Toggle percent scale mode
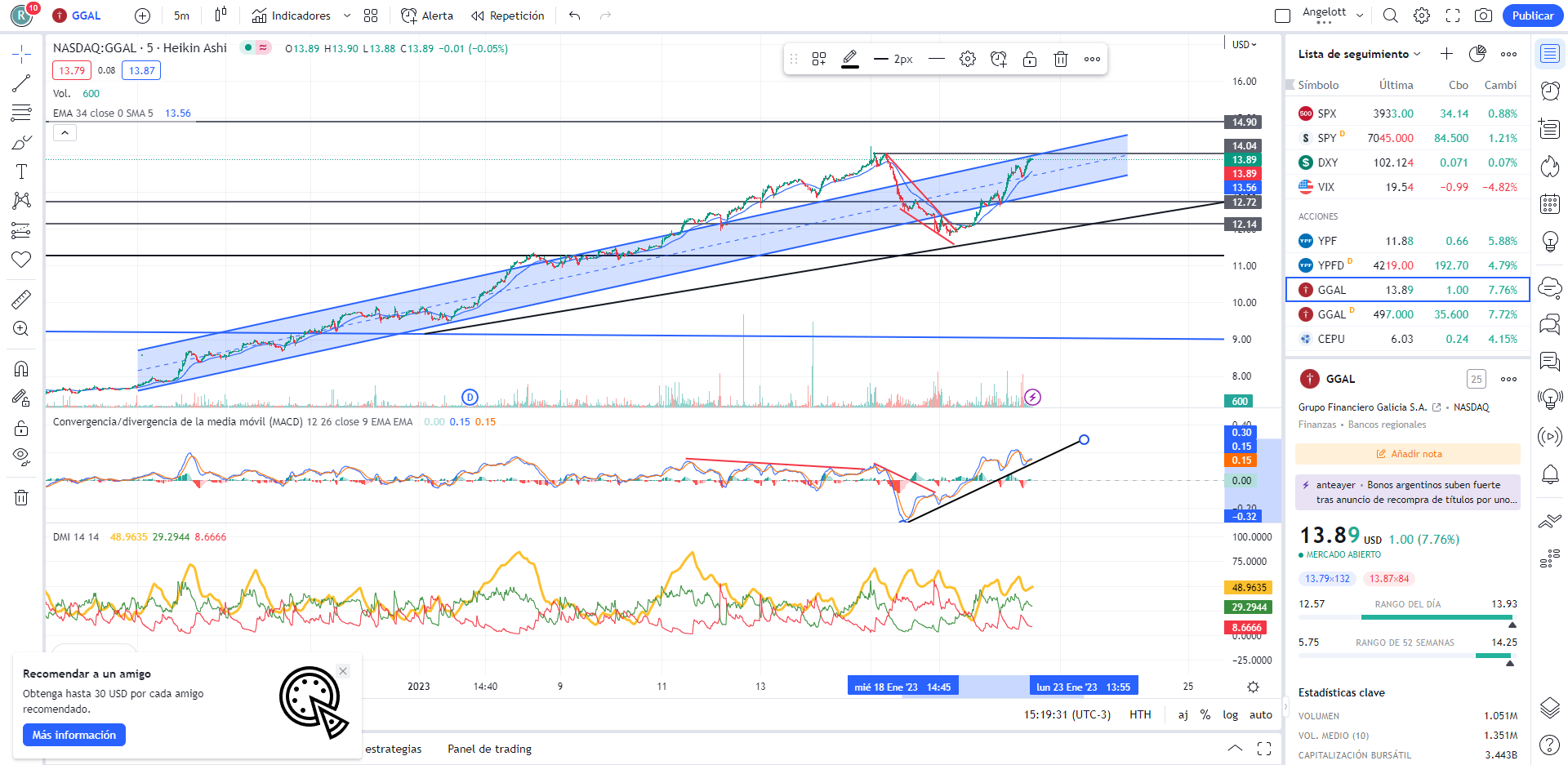 coord(1205,714)
